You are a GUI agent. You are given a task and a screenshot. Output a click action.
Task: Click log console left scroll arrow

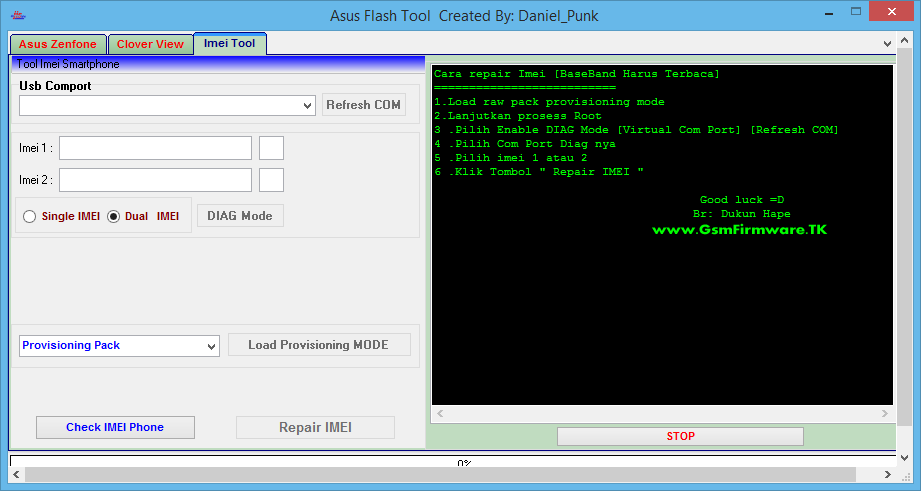point(440,413)
